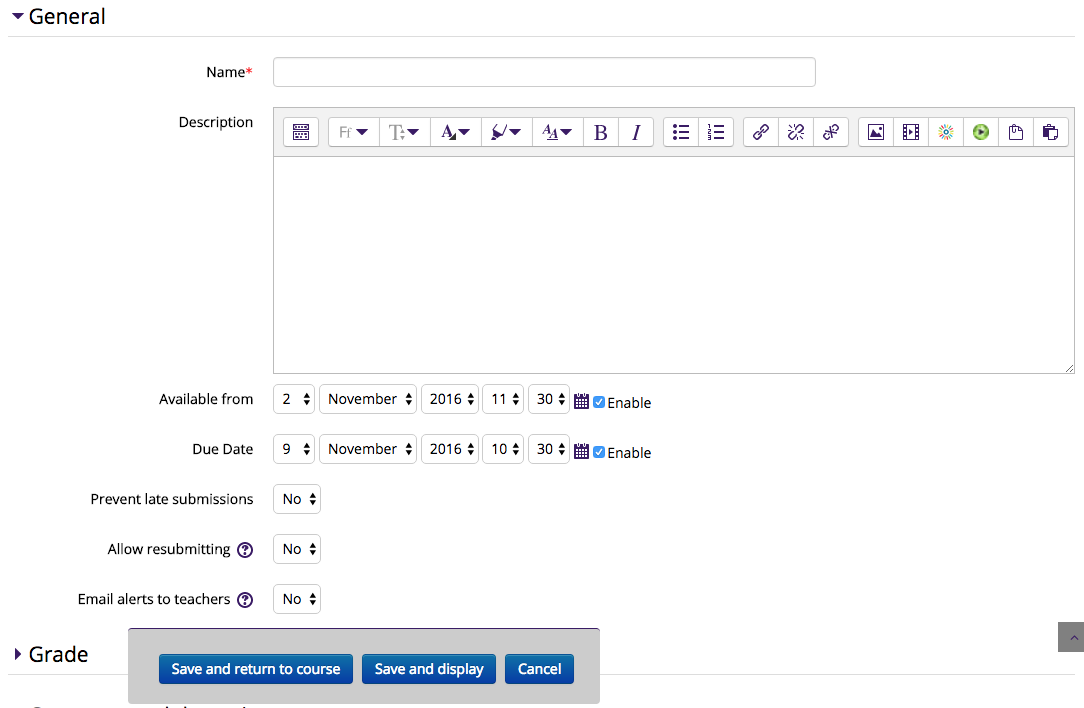Open the highlight color picker in editor

tap(507, 132)
